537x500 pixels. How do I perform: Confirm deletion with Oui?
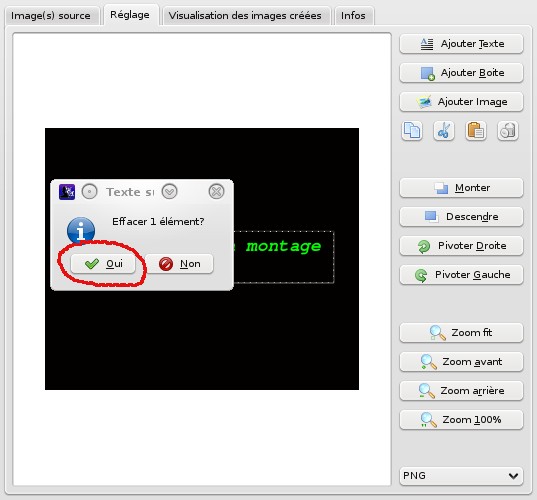coord(103,264)
